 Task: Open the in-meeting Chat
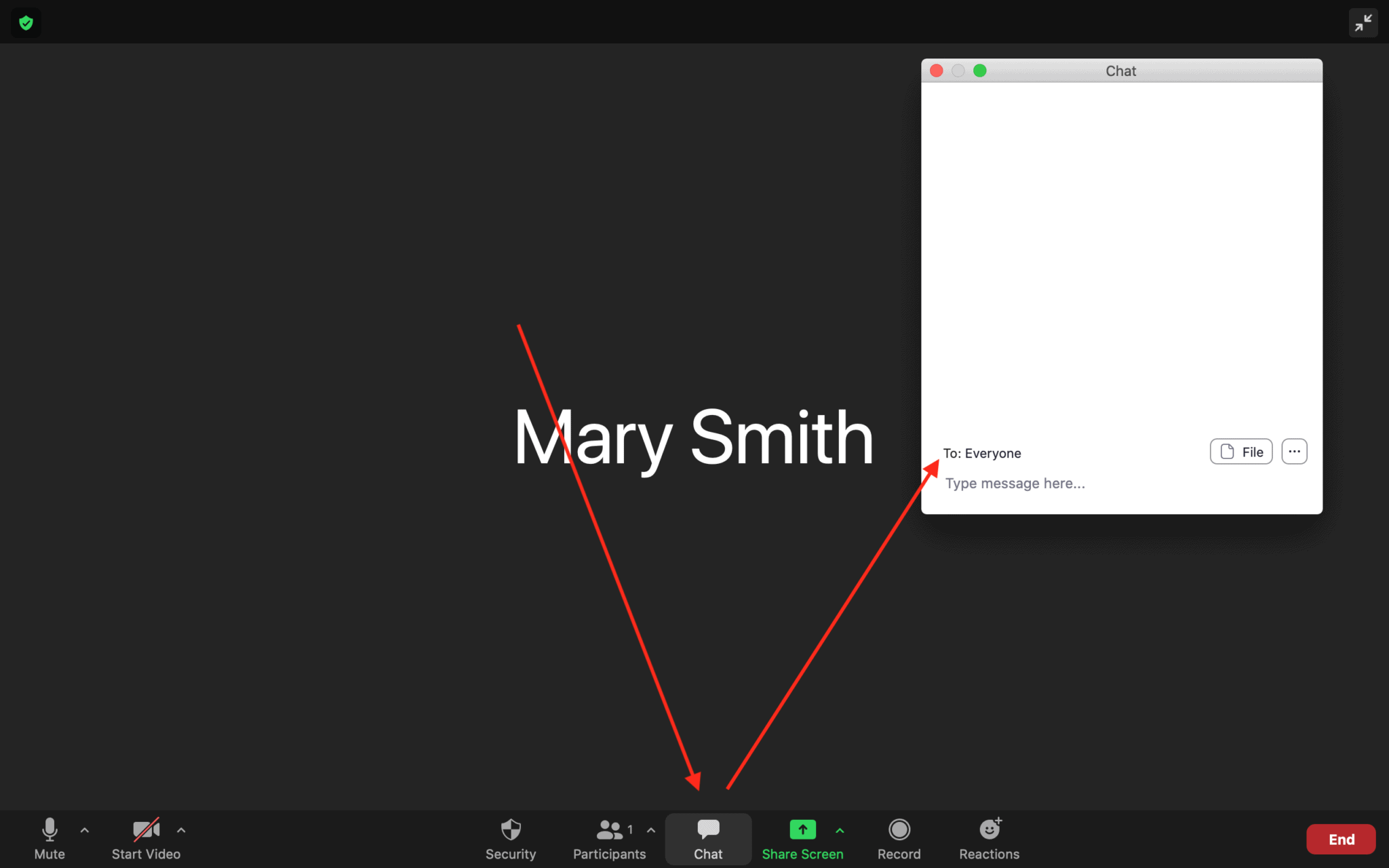(707, 839)
